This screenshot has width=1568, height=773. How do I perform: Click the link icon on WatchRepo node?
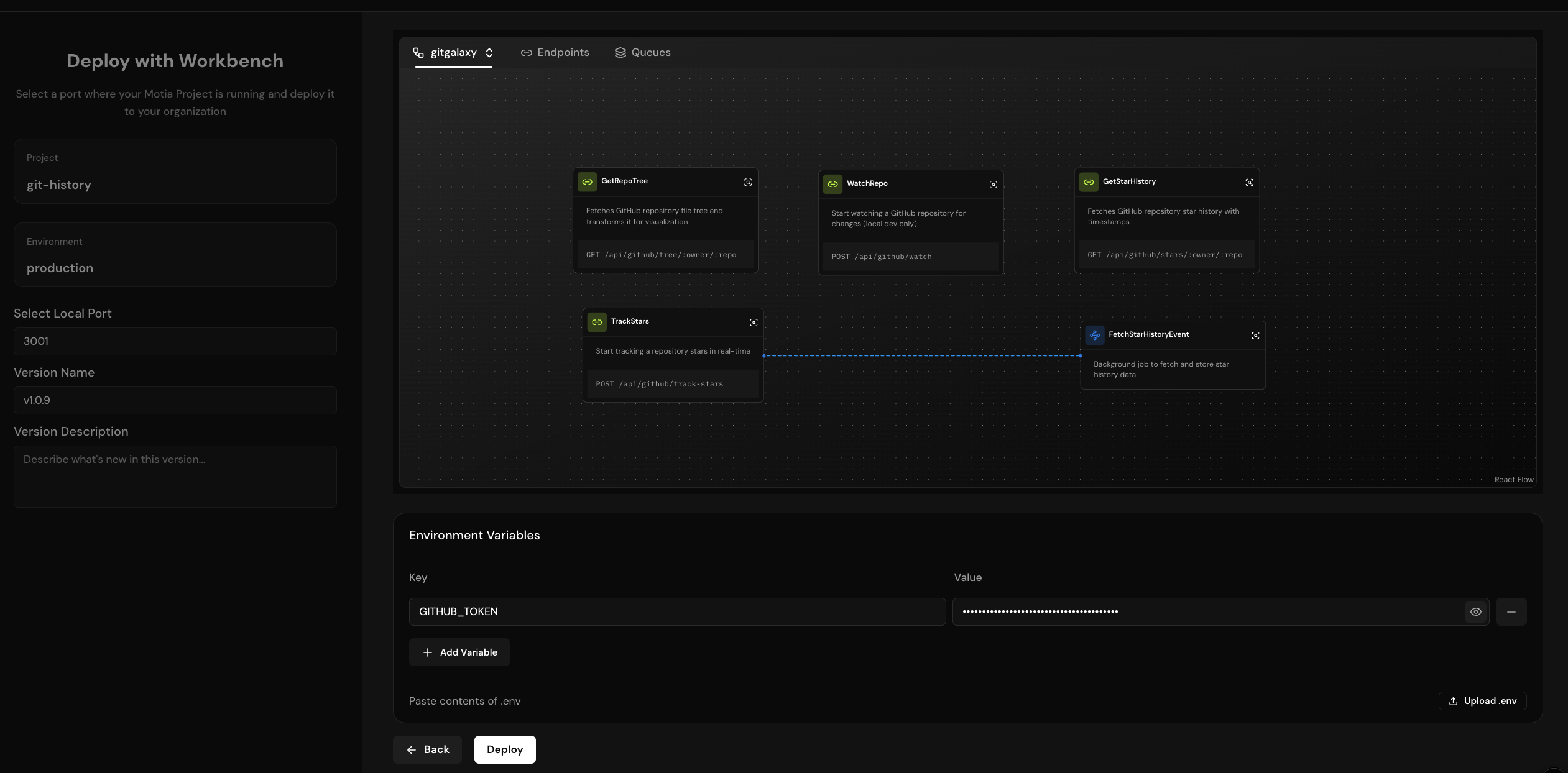click(x=833, y=183)
